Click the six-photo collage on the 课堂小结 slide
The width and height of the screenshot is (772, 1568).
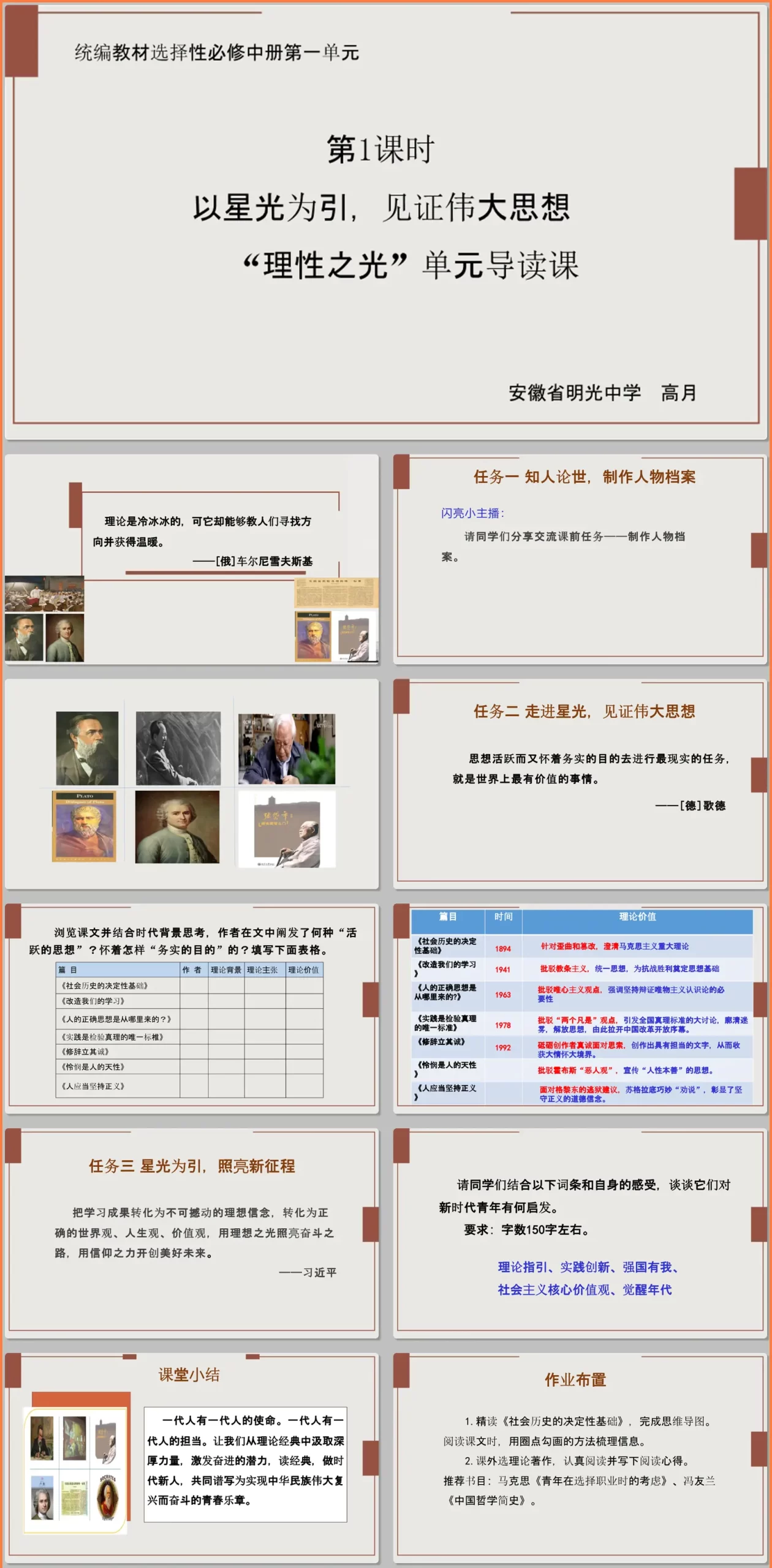coord(75,1470)
